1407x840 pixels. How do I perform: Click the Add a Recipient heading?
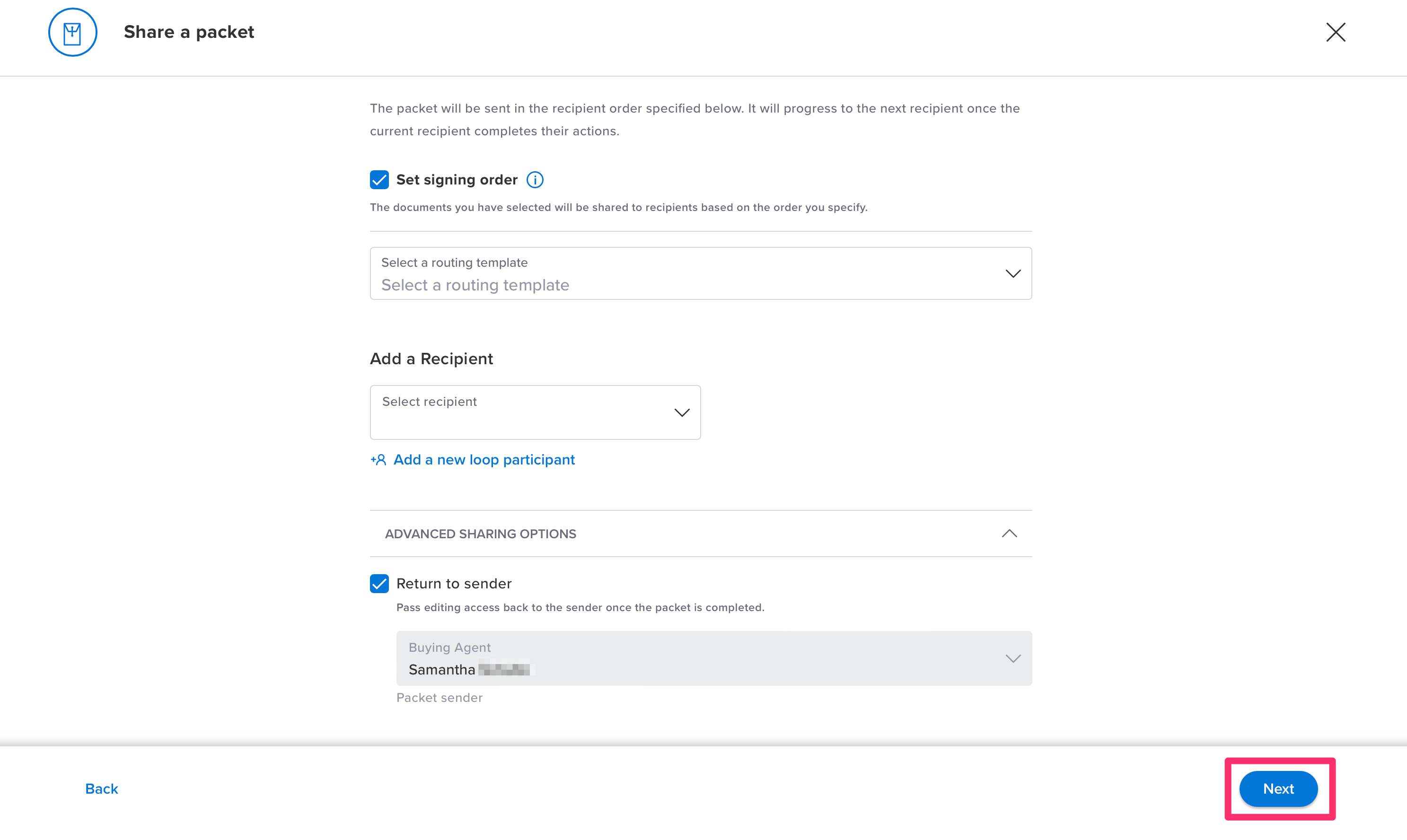(431, 359)
